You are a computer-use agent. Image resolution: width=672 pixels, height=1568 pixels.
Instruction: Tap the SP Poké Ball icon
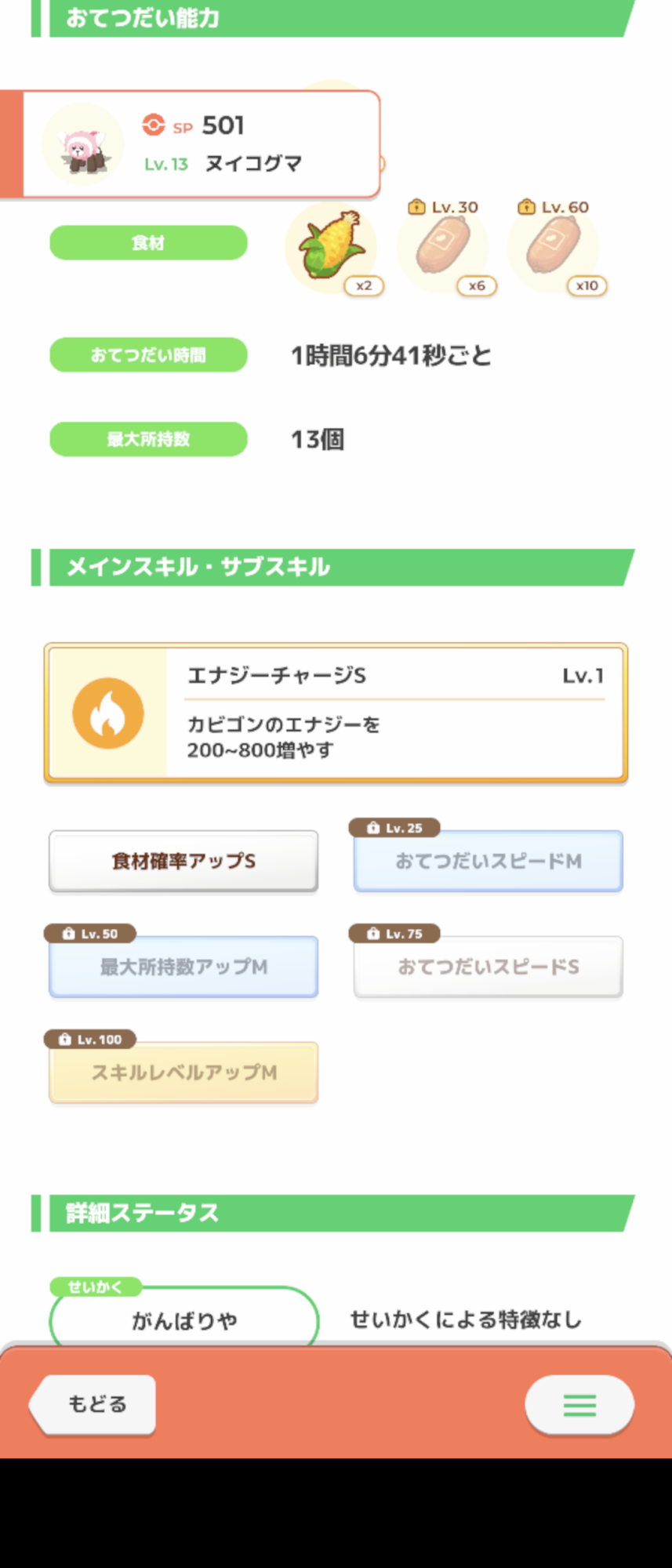[154, 125]
